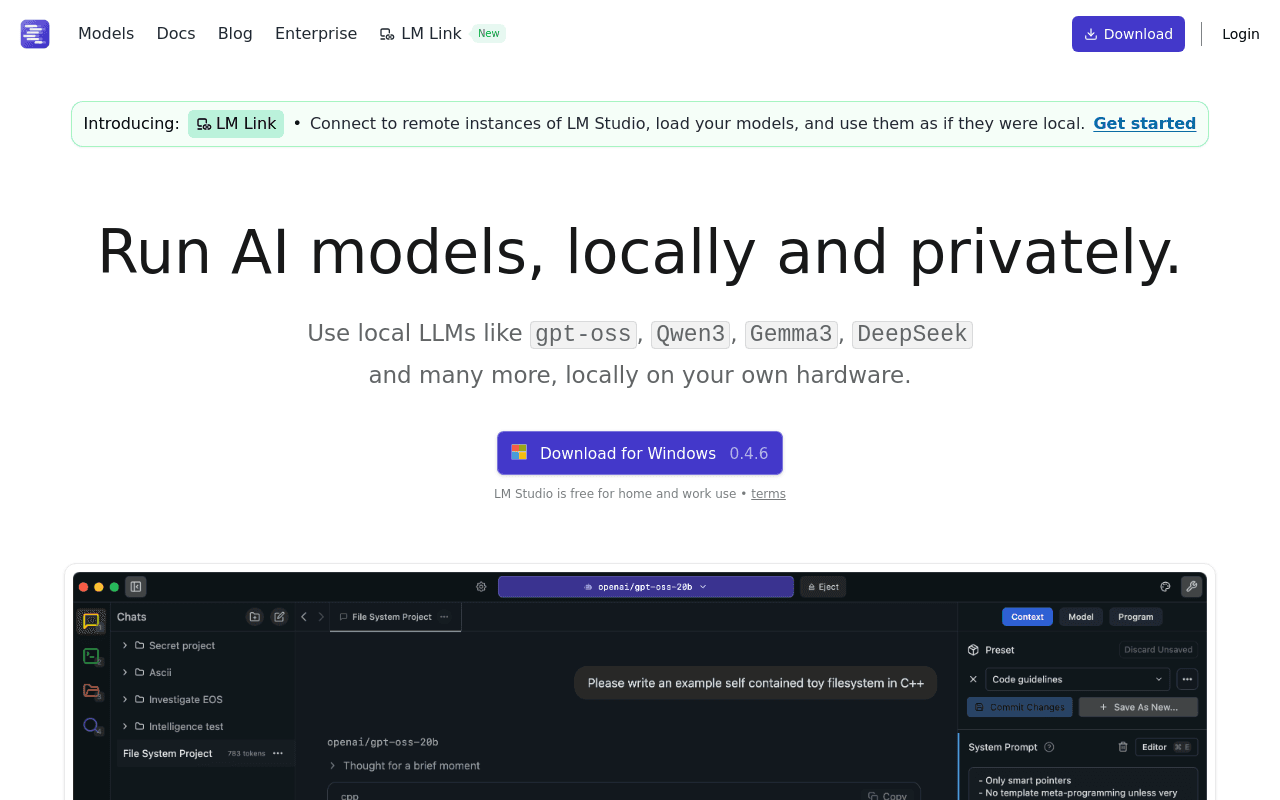Click the forward navigation arrow
This screenshot has height=800, width=1280.
[x=321, y=617]
